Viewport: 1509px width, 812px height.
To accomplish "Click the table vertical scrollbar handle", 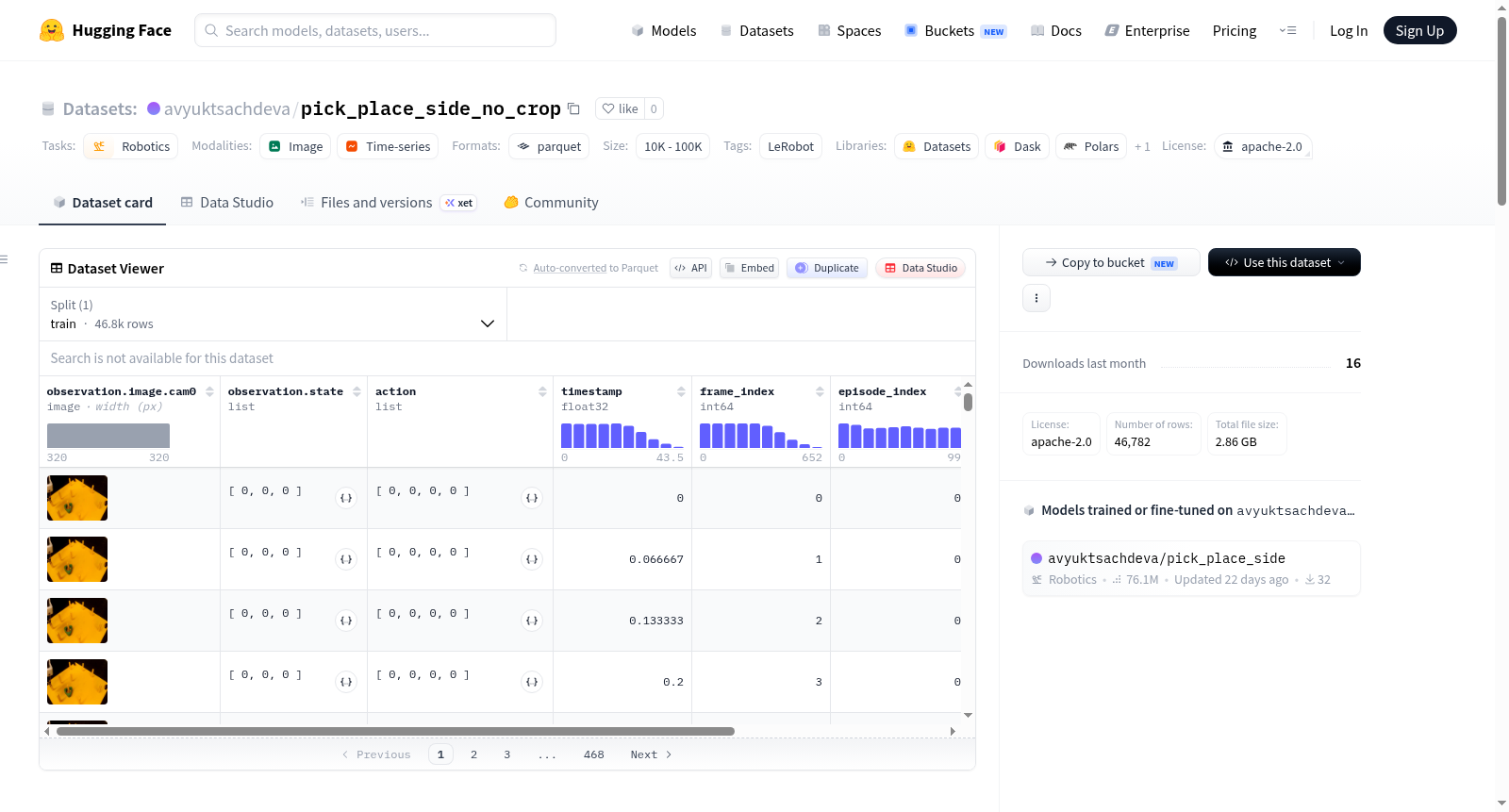I will (968, 403).
